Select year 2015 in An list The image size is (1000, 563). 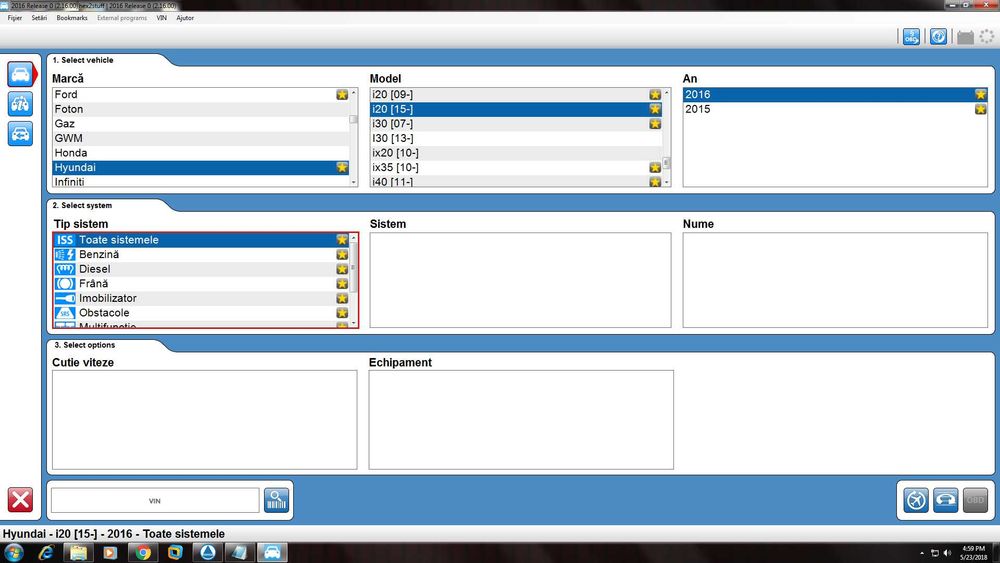pos(835,109)
